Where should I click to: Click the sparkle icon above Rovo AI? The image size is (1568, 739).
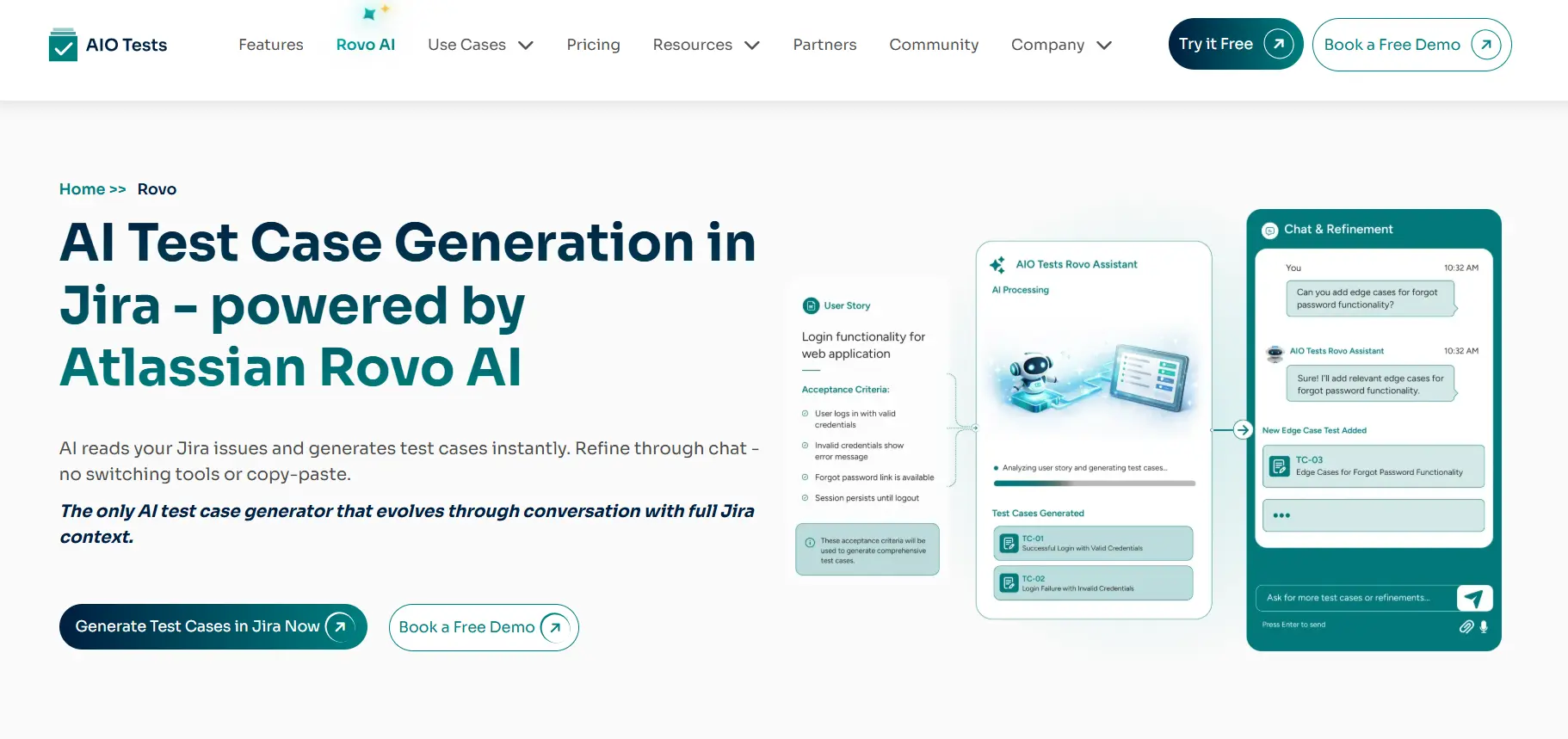376,12
